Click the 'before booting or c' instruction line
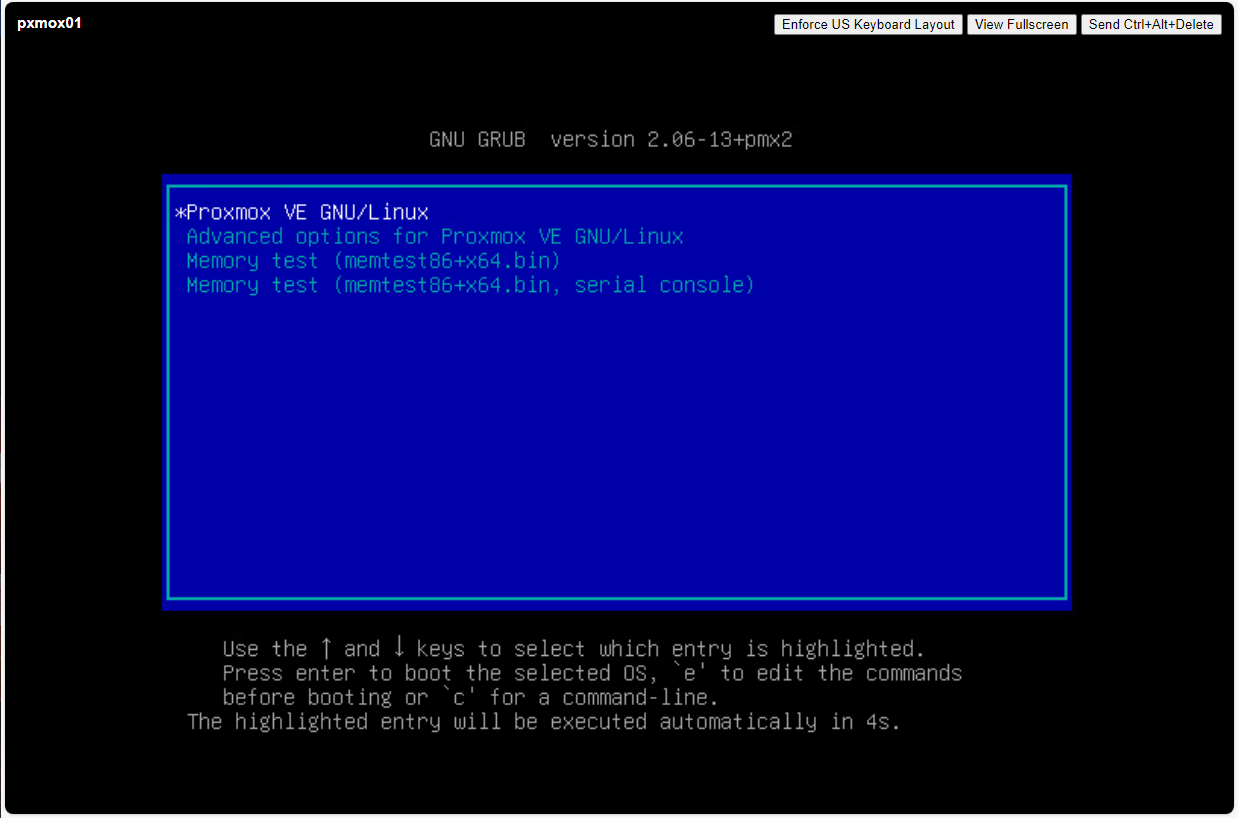The width and height of the screenshot is (1238, 818). click(470, 697)
